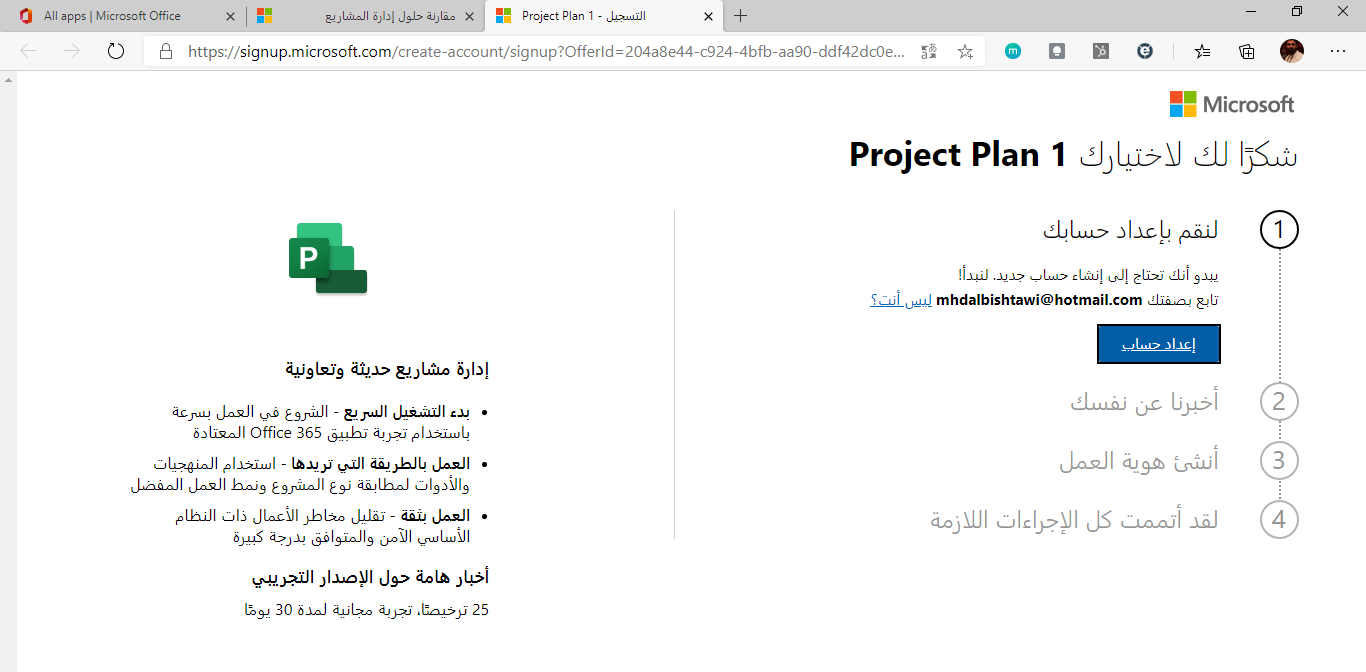The image size is (1366, 672).
Task: Click the أنشئ هوية العمل step label
Action: [1139, 461]
